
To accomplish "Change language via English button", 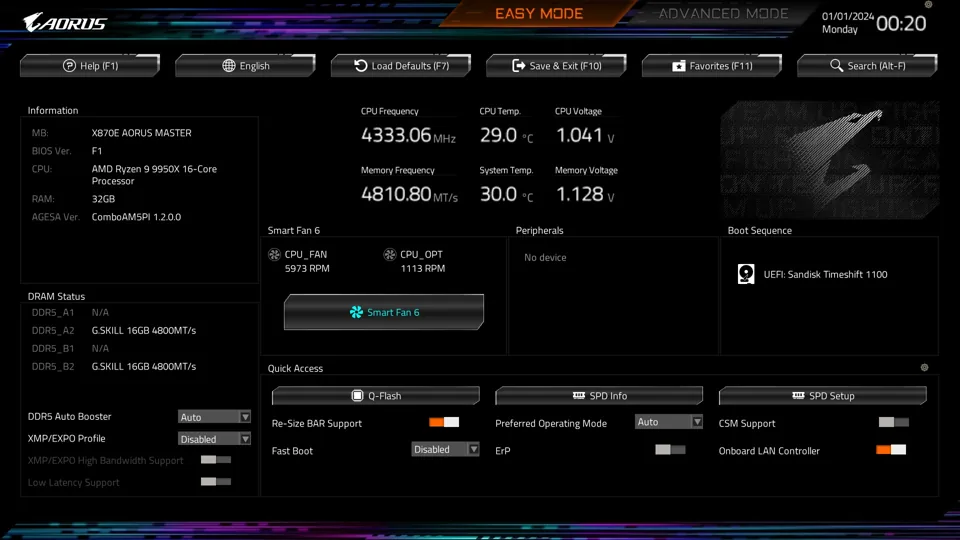I will pos(246,66).
